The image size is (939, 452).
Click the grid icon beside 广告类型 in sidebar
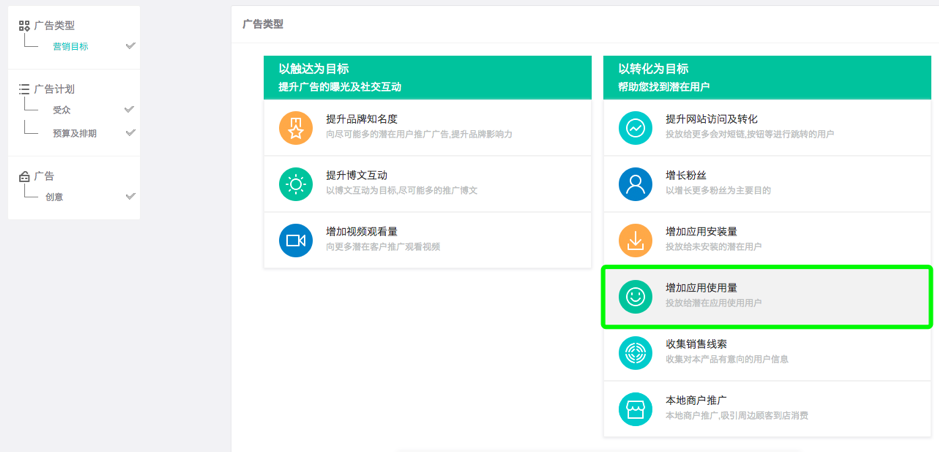pyautogui.click(x=25, y=26)
